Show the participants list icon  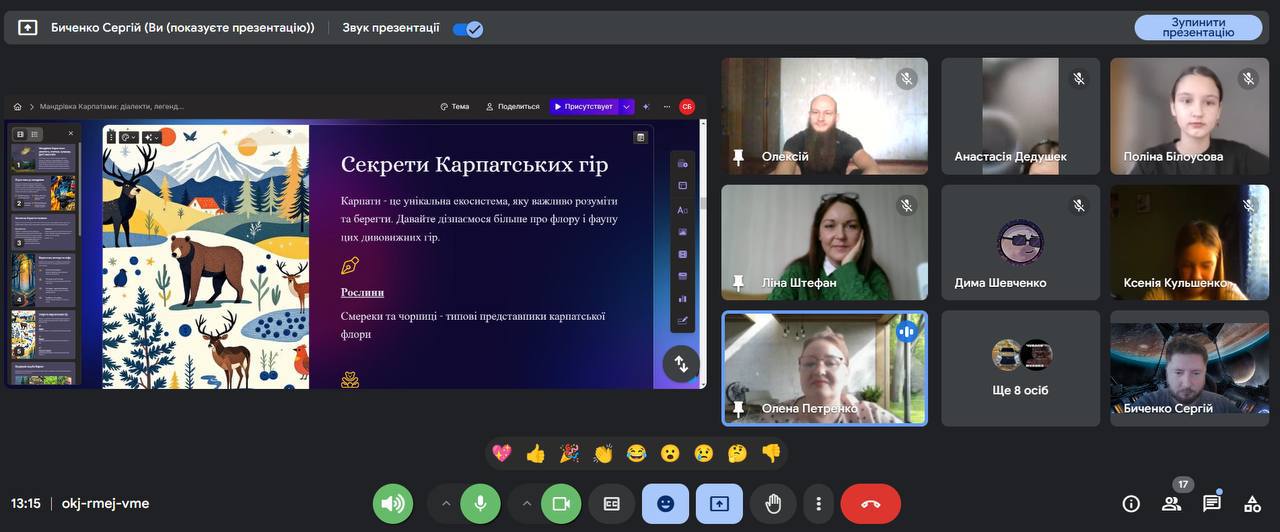point(1171,504)
